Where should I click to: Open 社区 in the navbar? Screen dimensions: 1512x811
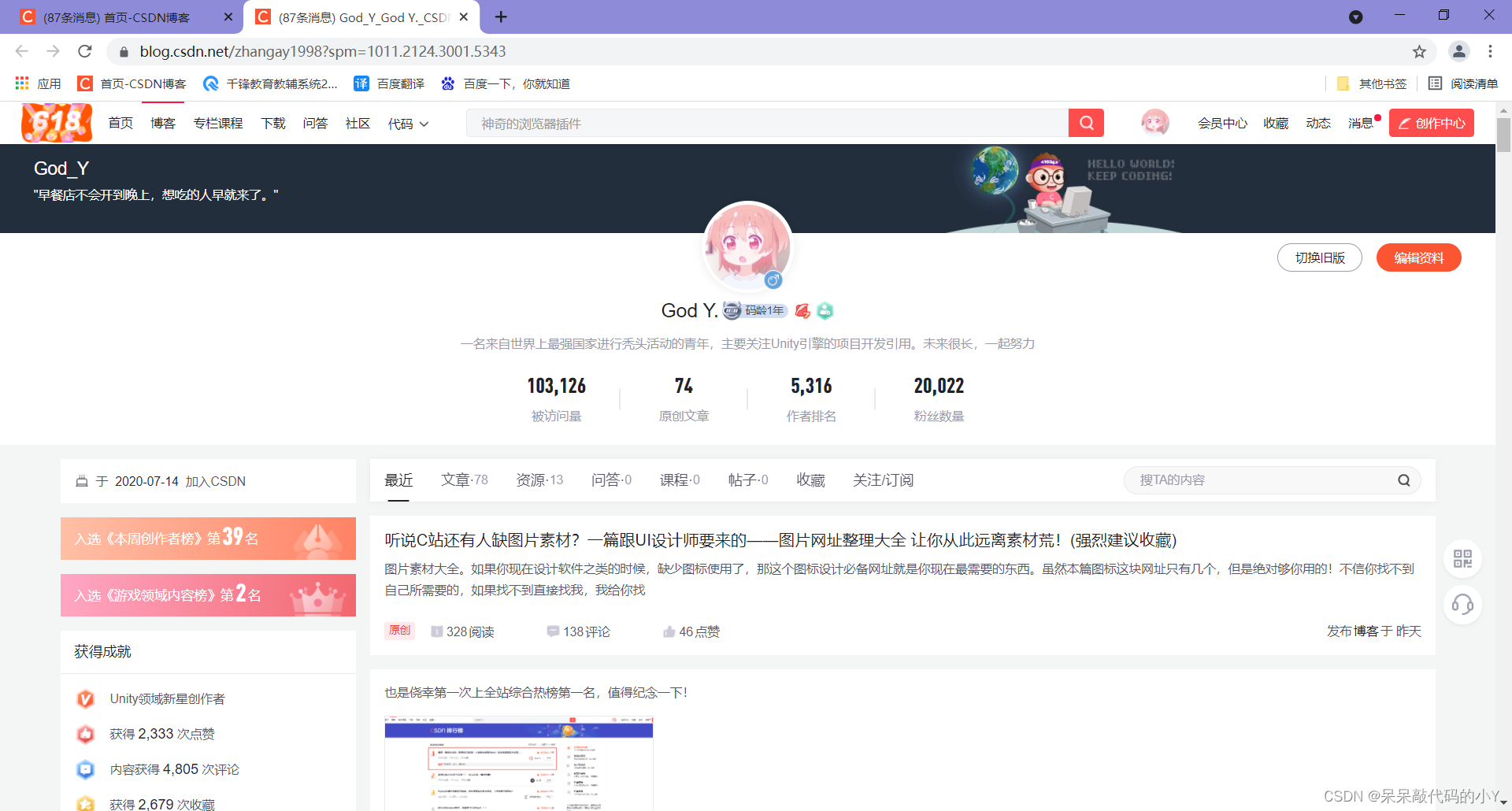[358, 124]
